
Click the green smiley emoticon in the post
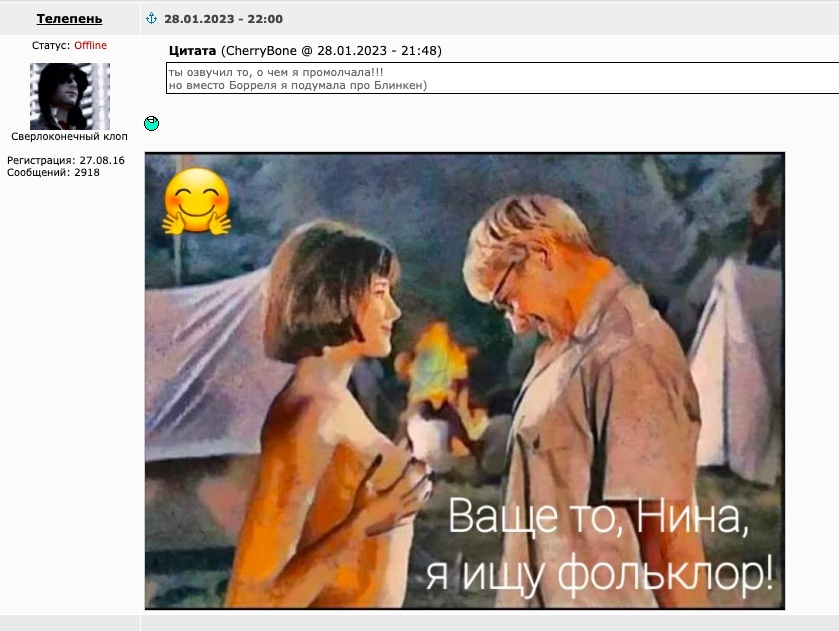tap(151, 124)
